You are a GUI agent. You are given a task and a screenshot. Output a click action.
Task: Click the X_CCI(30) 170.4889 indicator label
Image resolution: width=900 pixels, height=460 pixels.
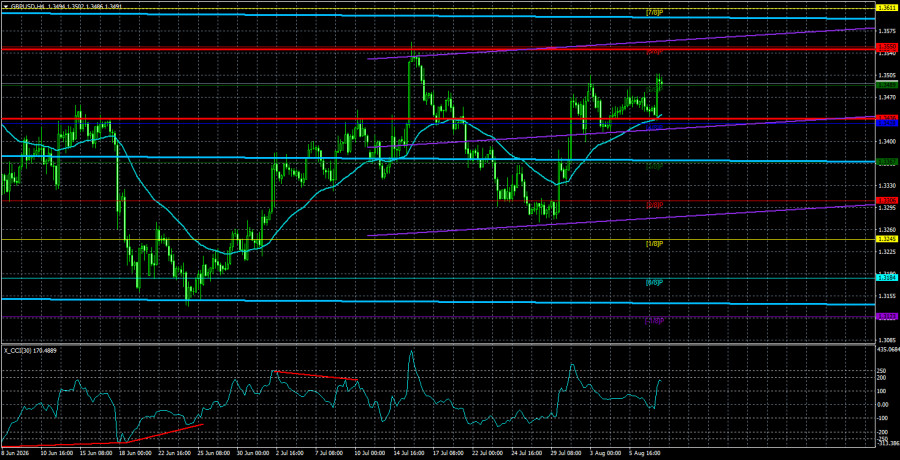(x=30, y=350)
